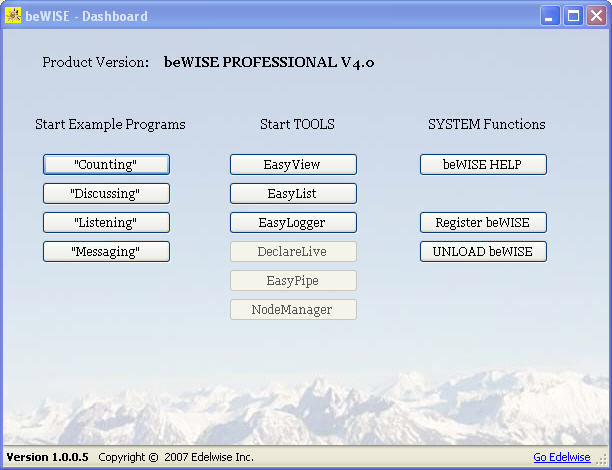612x470 pixels.
Task: Click UNLOAD beWISE button
Action: click(x=483, y=251)
